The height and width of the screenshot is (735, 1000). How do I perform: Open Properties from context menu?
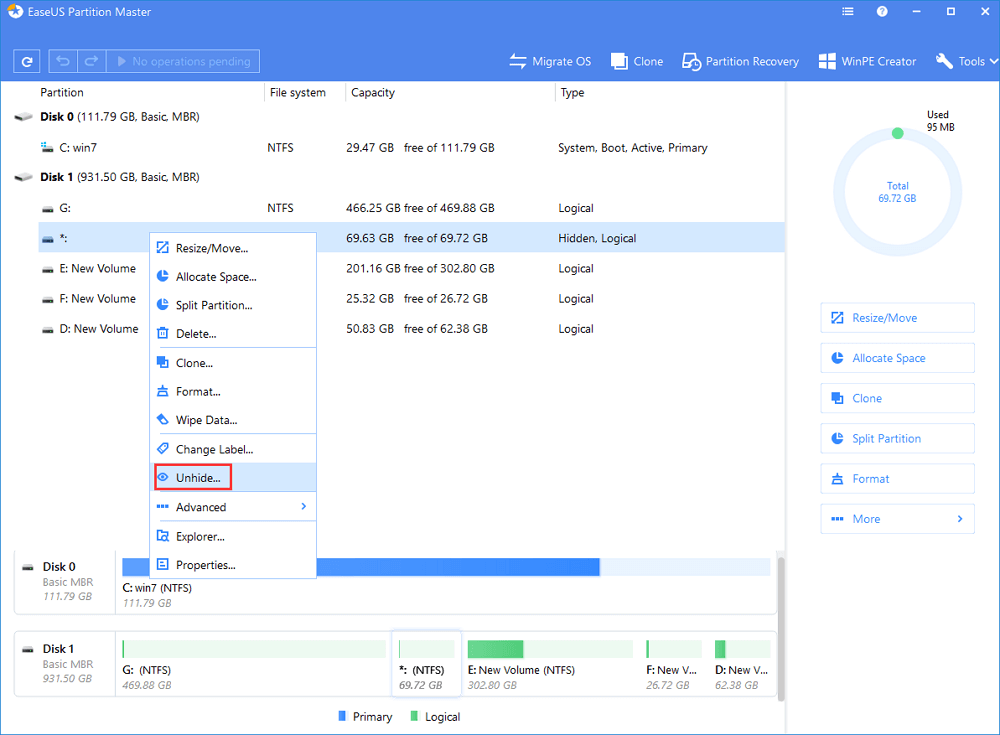pyautogui.click(x=205, y=565)
